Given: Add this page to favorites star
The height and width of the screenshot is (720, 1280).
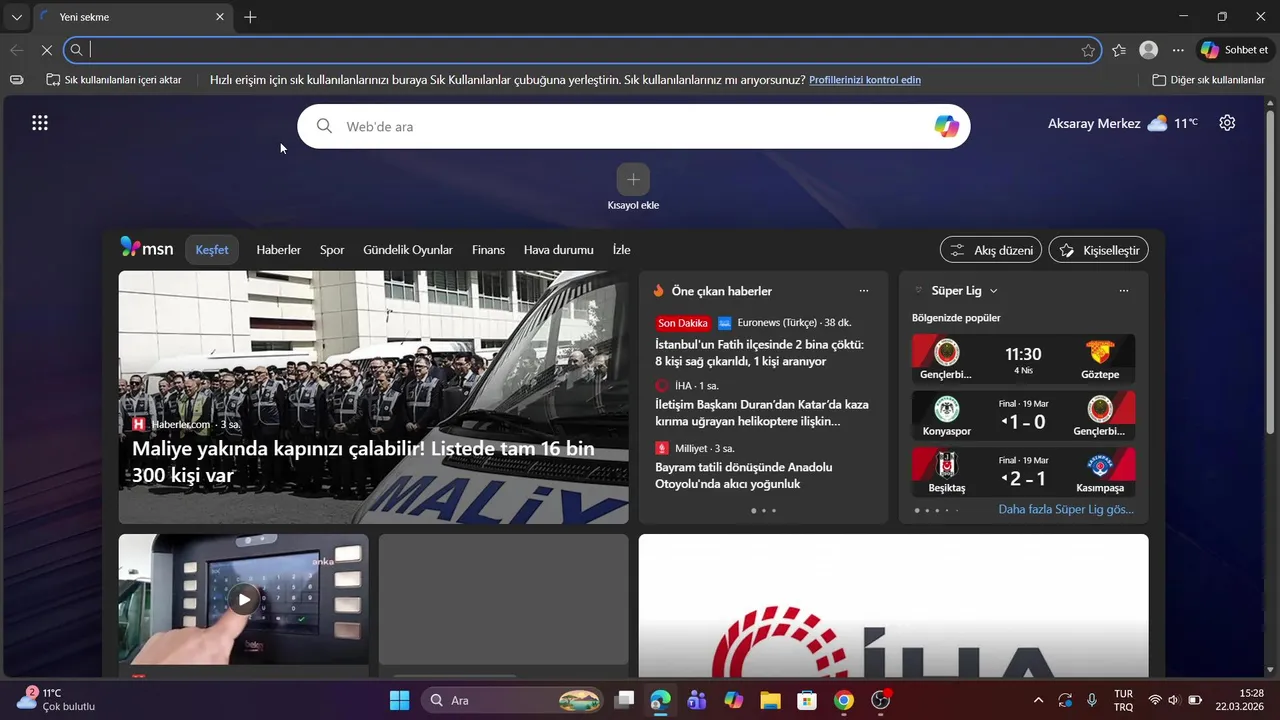Looking at the screenshot, I should [x=1088, y=50].
